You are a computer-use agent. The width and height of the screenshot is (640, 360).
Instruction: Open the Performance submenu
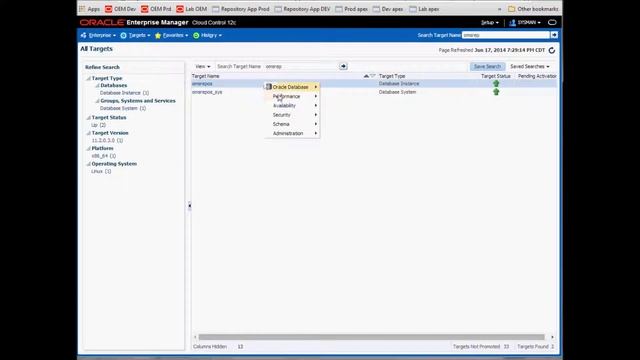(292, 96)
